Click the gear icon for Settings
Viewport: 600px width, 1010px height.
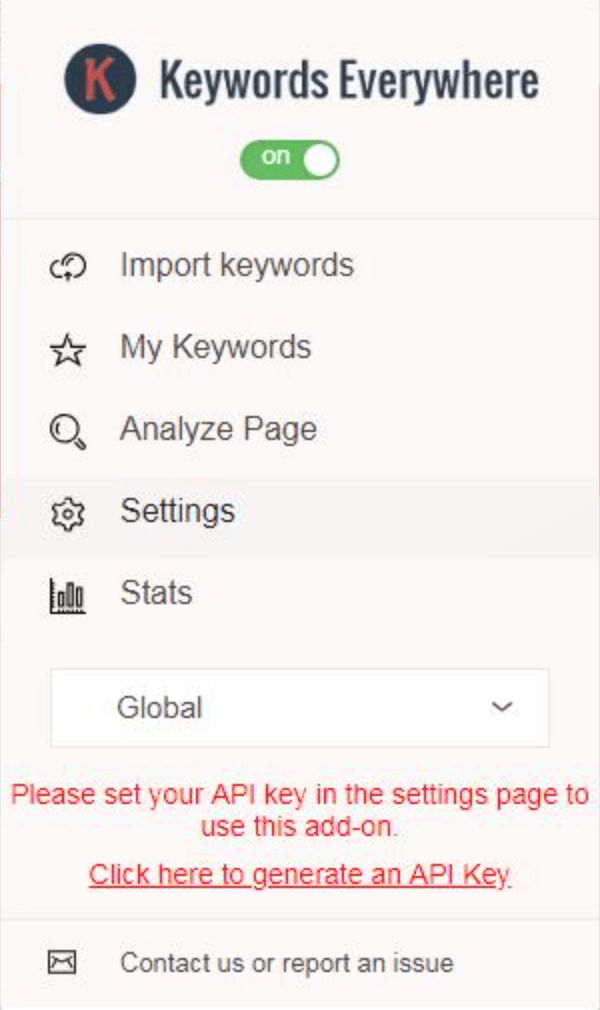tap(68, 513)
